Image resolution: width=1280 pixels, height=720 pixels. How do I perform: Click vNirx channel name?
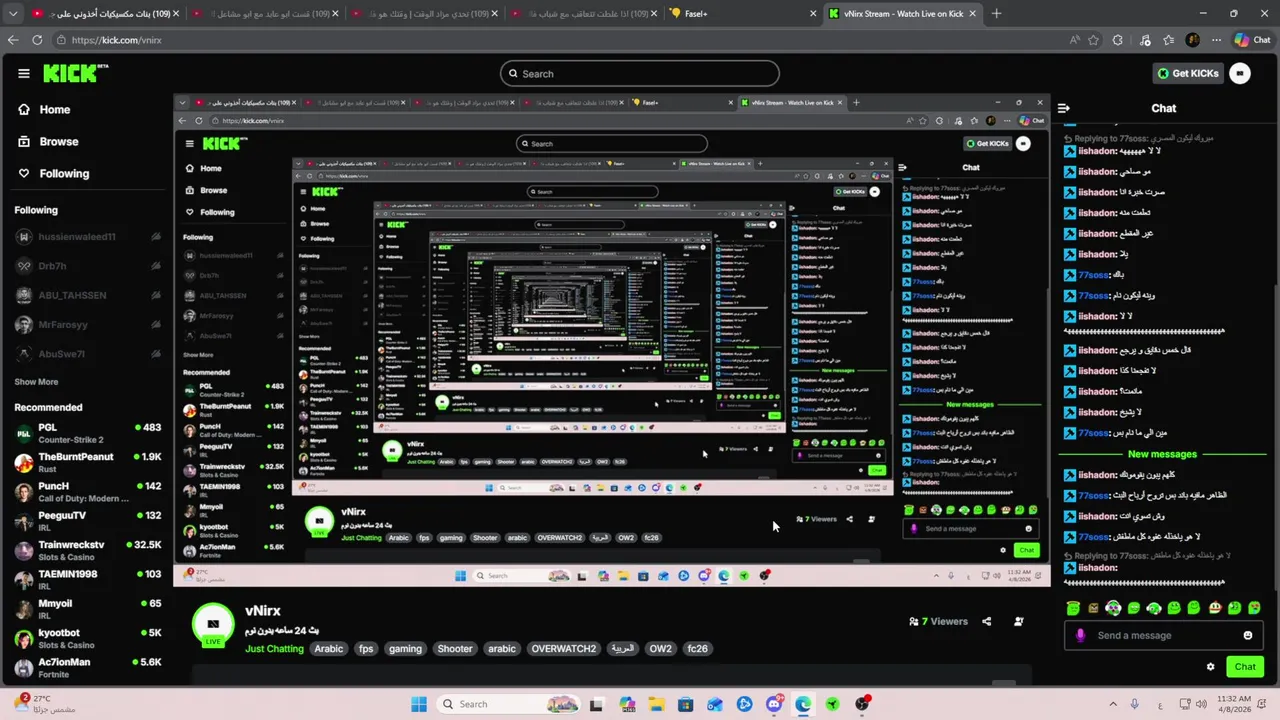pos(263,611)
